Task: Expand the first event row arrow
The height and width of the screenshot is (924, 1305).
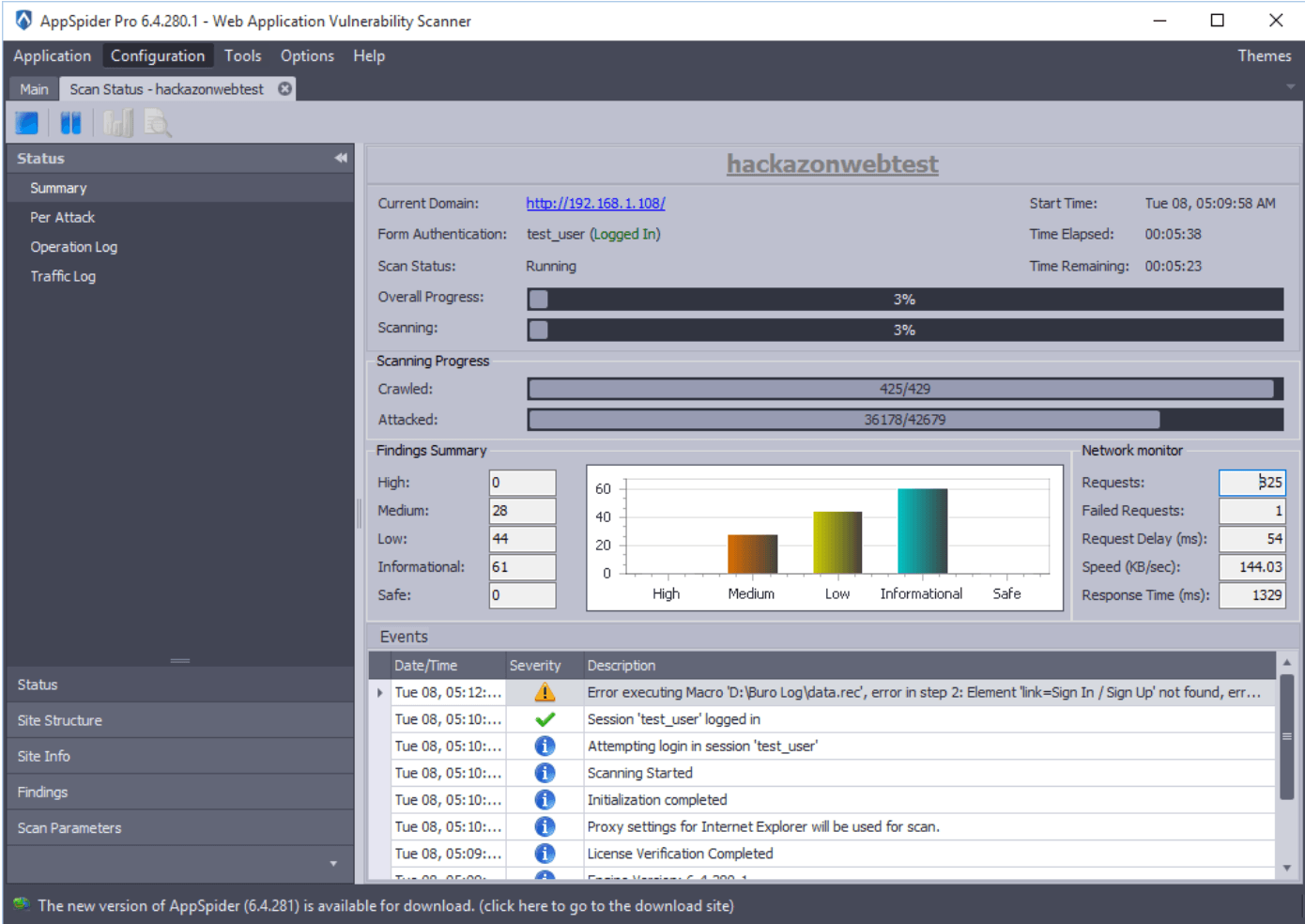Action: coord(379,693)
